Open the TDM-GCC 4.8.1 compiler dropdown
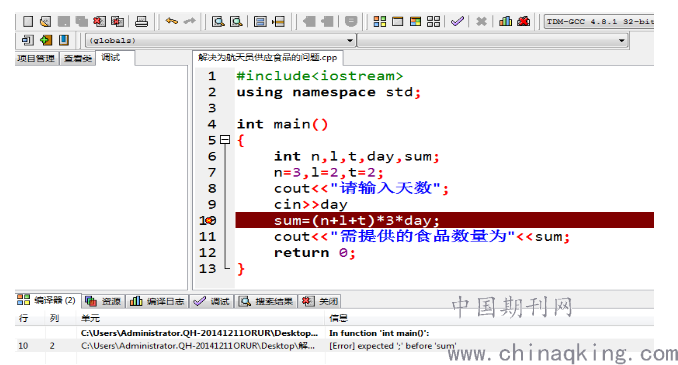 (x=599, y=21)
